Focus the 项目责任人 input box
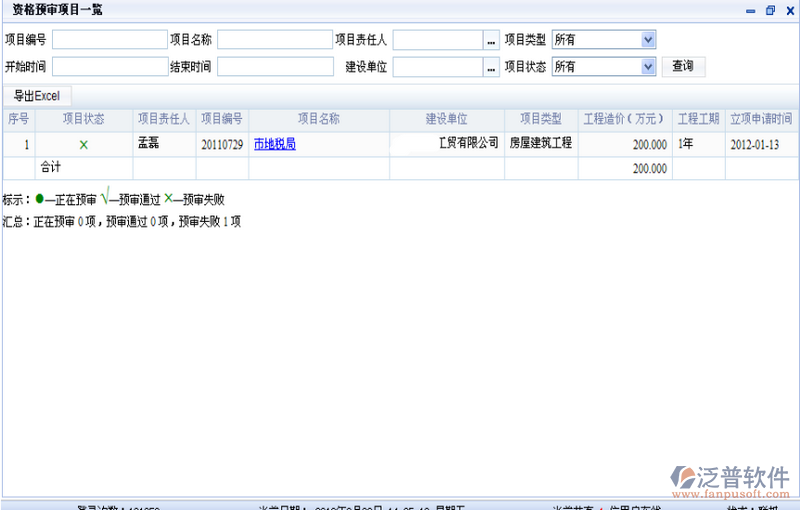The height and width of the screenshot is (510, 800). pyautogui.click(x=438, y=40)
